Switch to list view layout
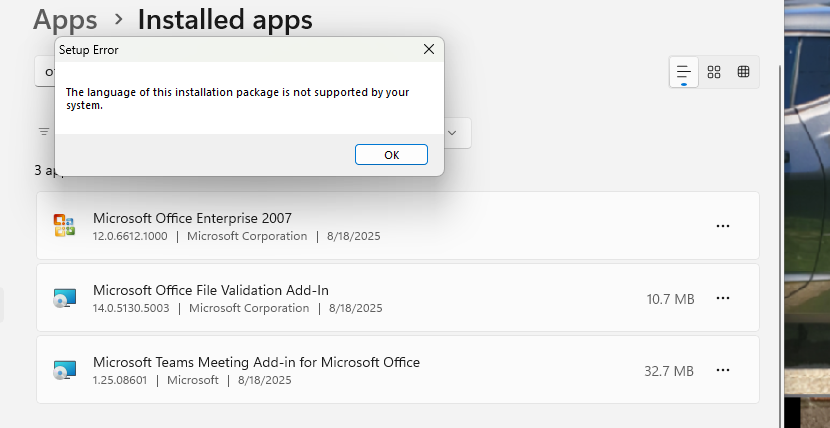Viewport: 830px width, 428px height. tap(684, 72)
